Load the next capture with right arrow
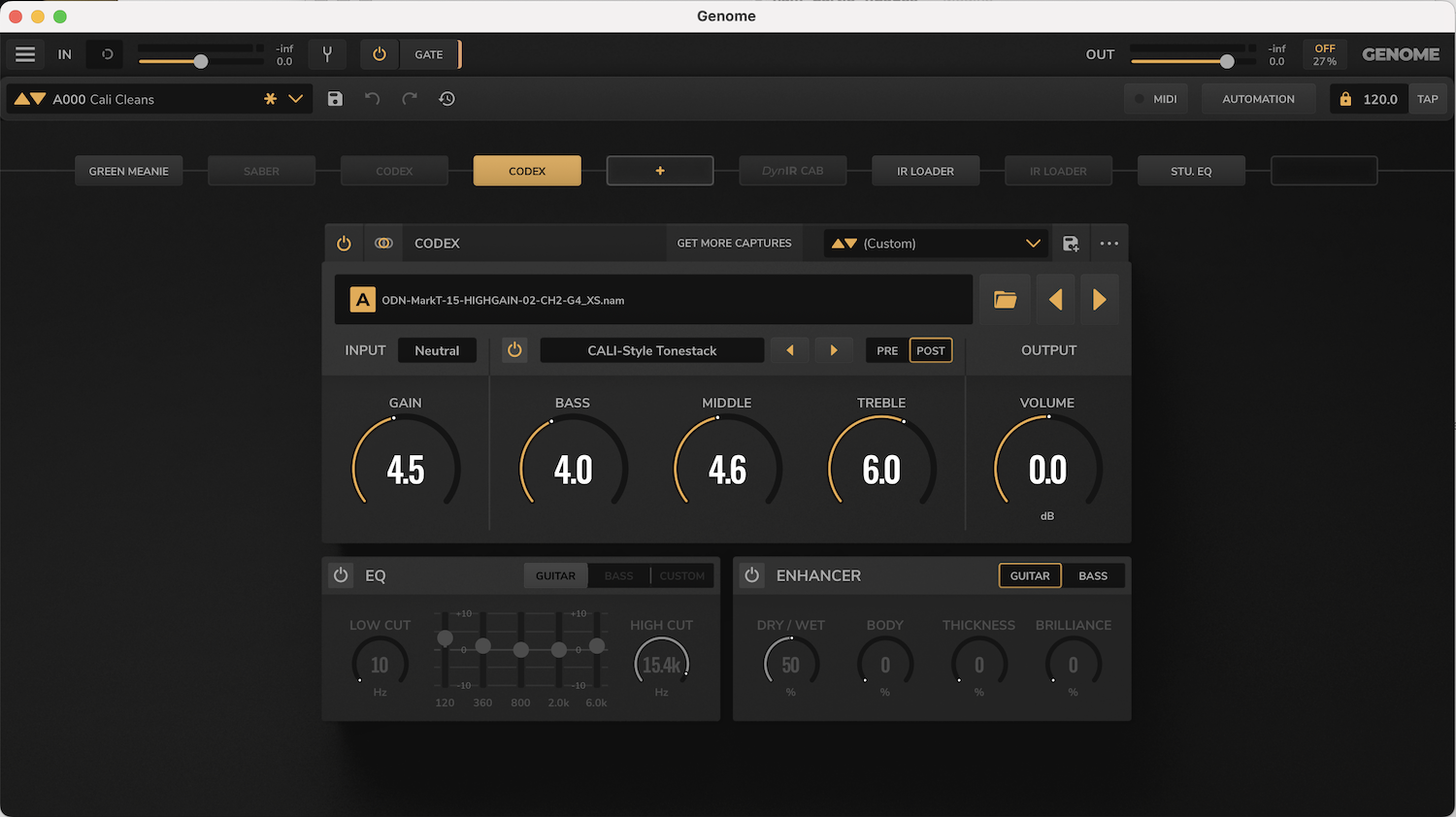 (x=1099, y=300)
